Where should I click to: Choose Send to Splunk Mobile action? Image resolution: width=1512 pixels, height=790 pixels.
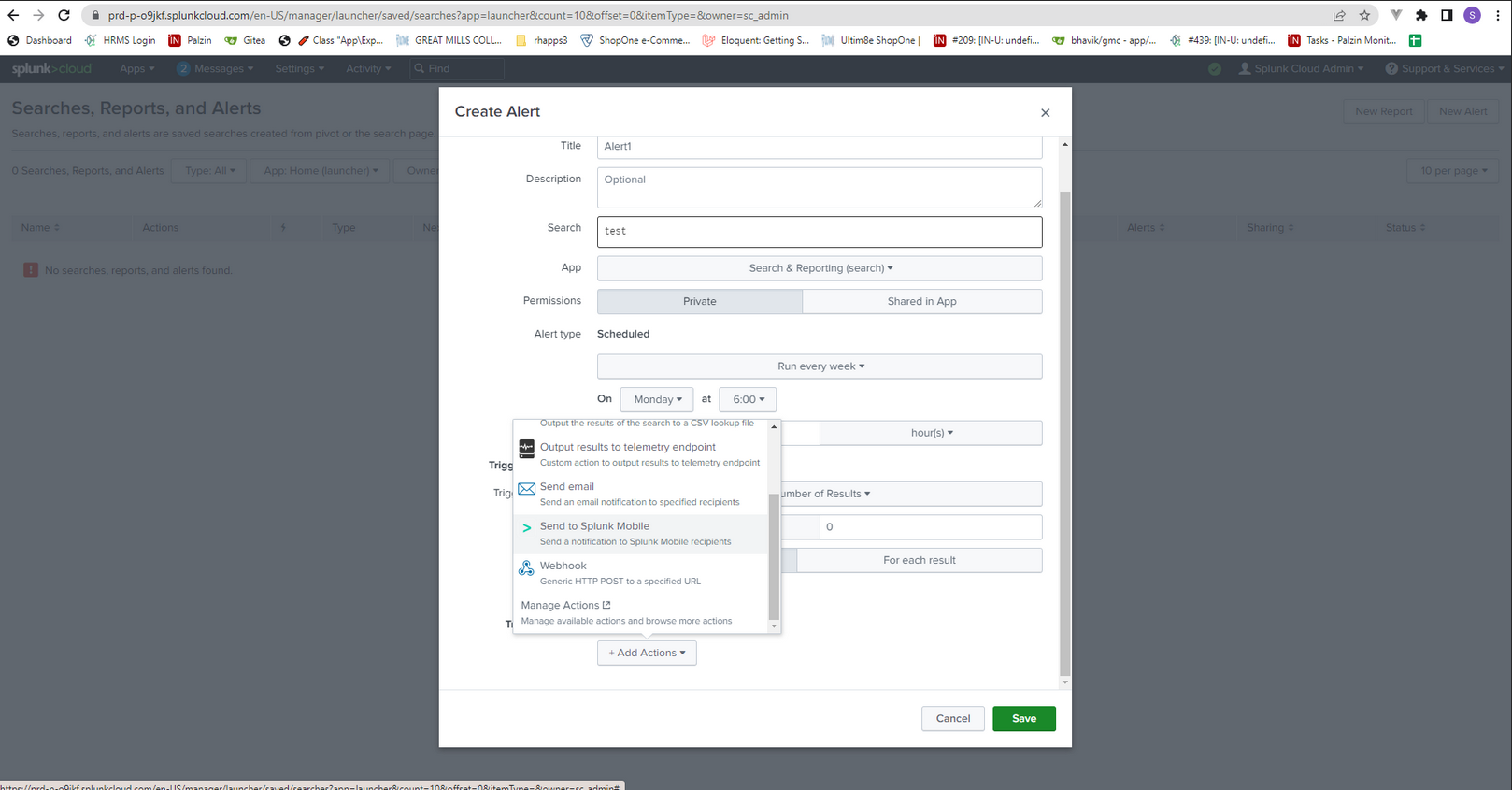641,534
